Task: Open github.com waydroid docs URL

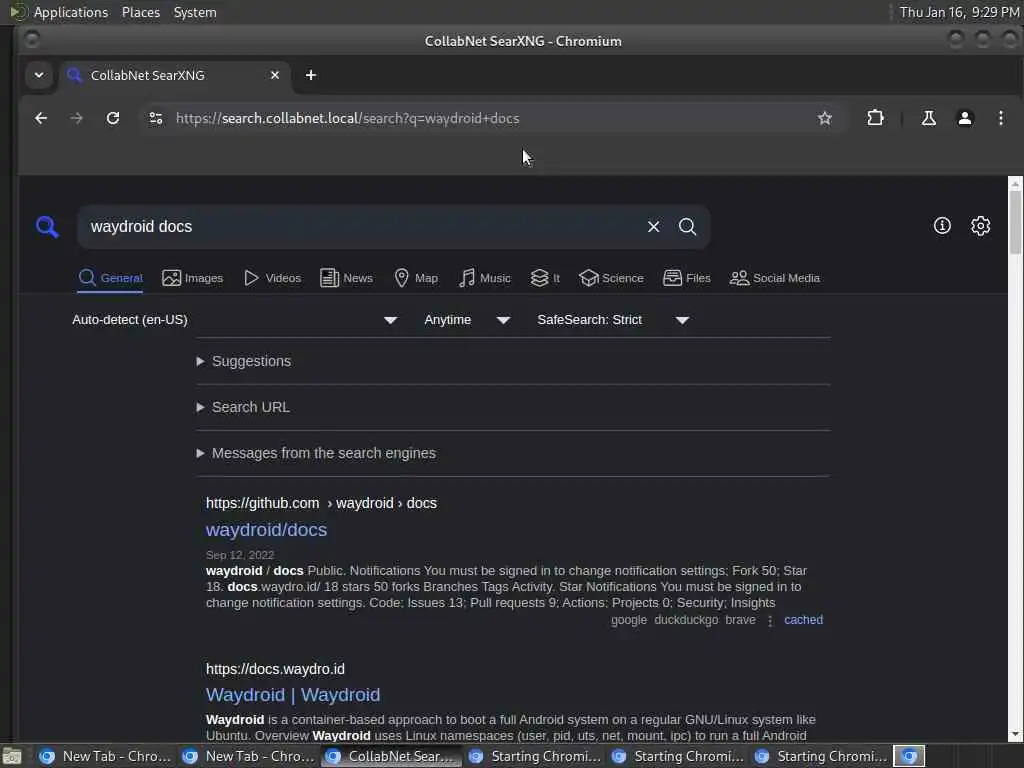Action: click(321, 503)
